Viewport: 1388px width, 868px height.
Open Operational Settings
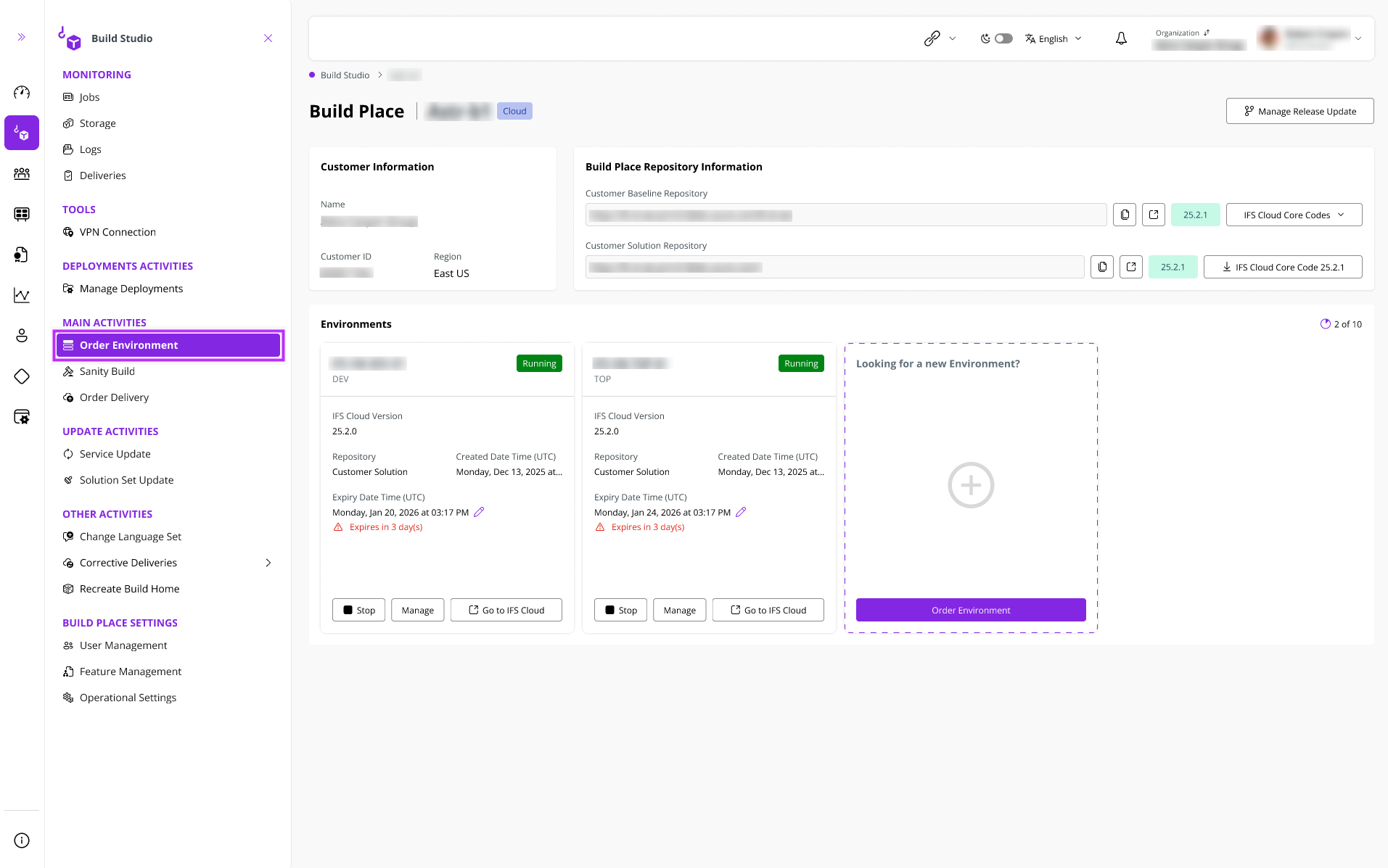click(128, 698)
